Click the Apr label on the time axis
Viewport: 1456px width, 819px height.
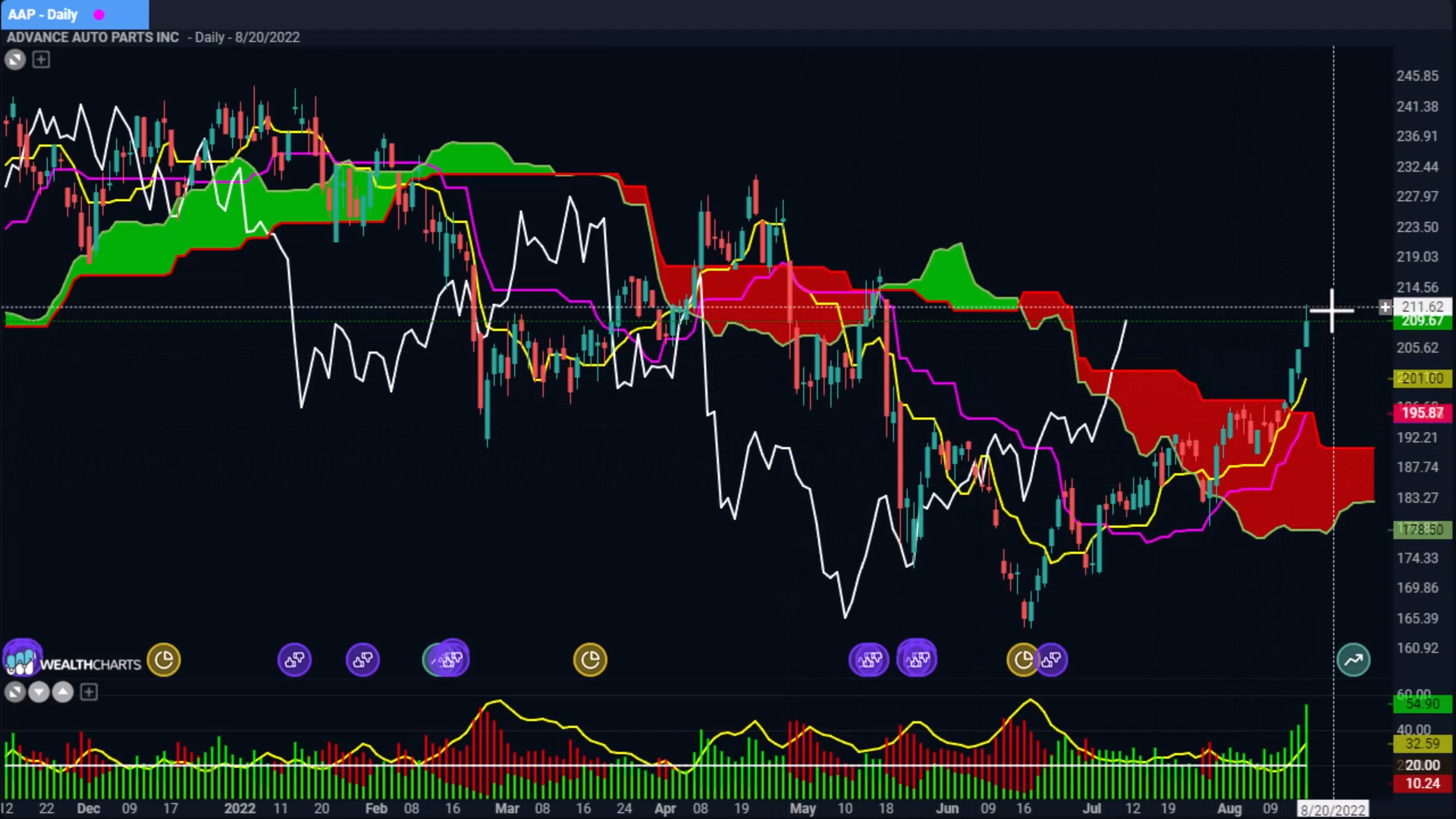coord(665,808)
